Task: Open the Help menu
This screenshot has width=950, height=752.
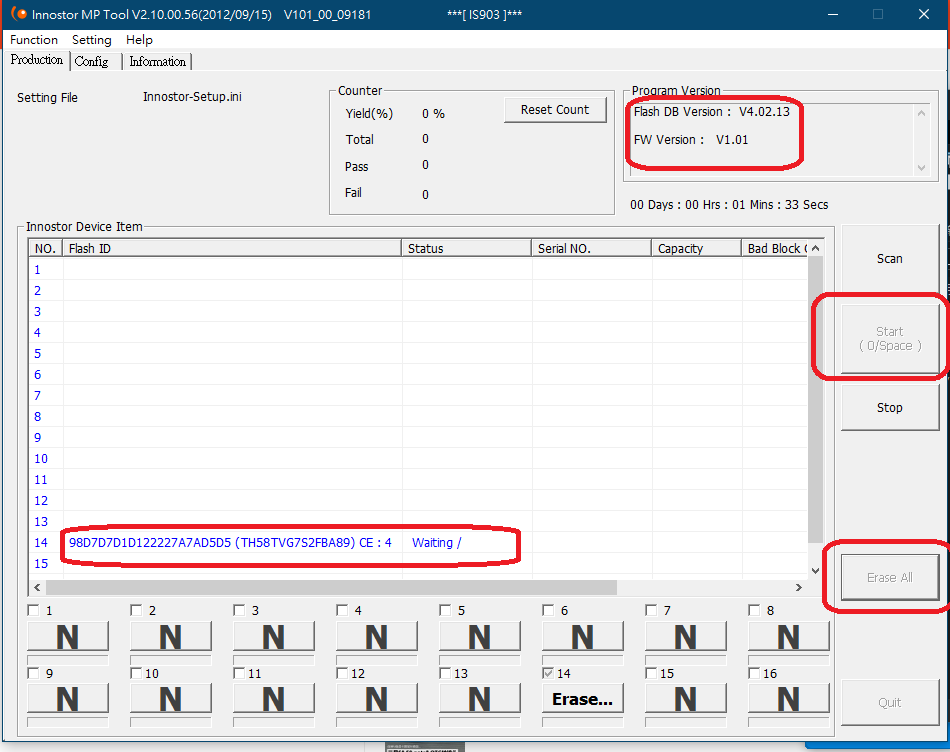Action: 139,40
